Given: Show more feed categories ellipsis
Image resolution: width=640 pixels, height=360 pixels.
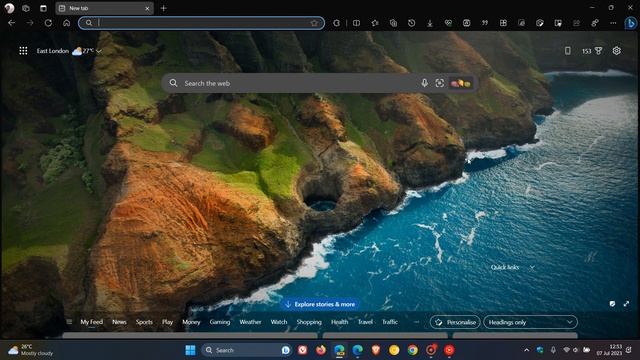Looking at the screenshot, I should 416,322.
